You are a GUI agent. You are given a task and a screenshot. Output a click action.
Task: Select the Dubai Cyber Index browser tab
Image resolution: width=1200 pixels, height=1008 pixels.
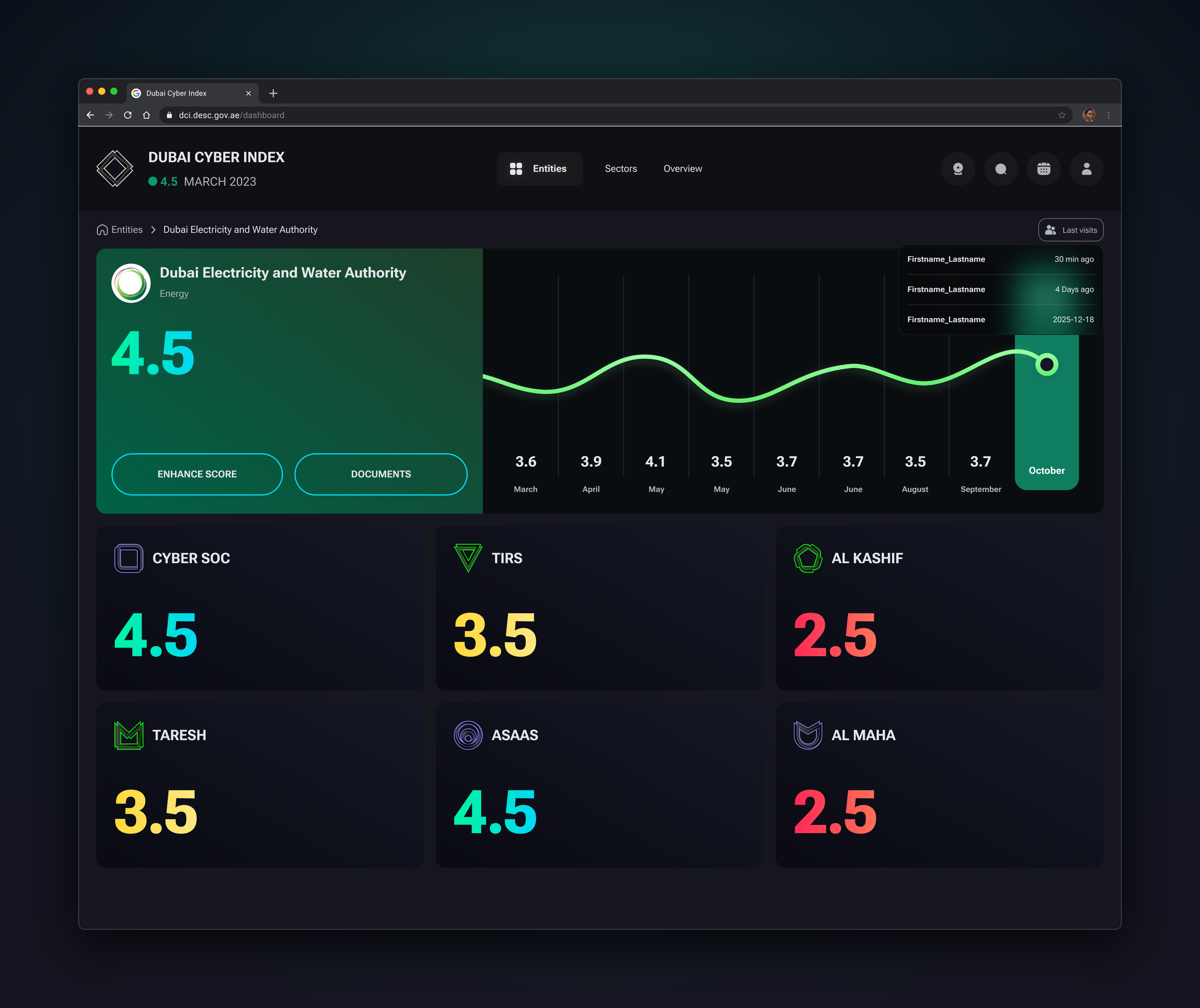pyautogui.click(x=192, y=93)
